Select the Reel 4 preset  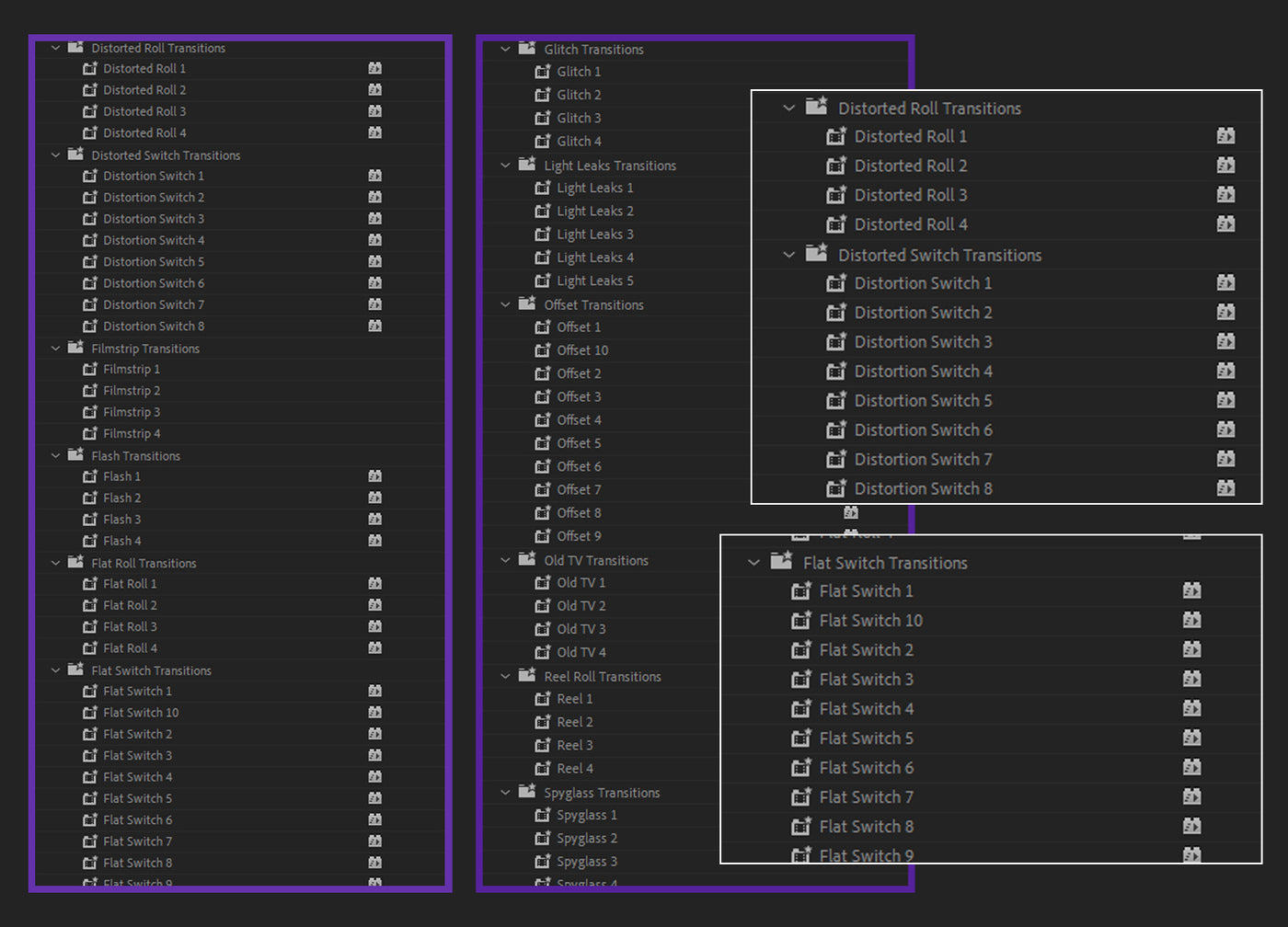[575, 769]
